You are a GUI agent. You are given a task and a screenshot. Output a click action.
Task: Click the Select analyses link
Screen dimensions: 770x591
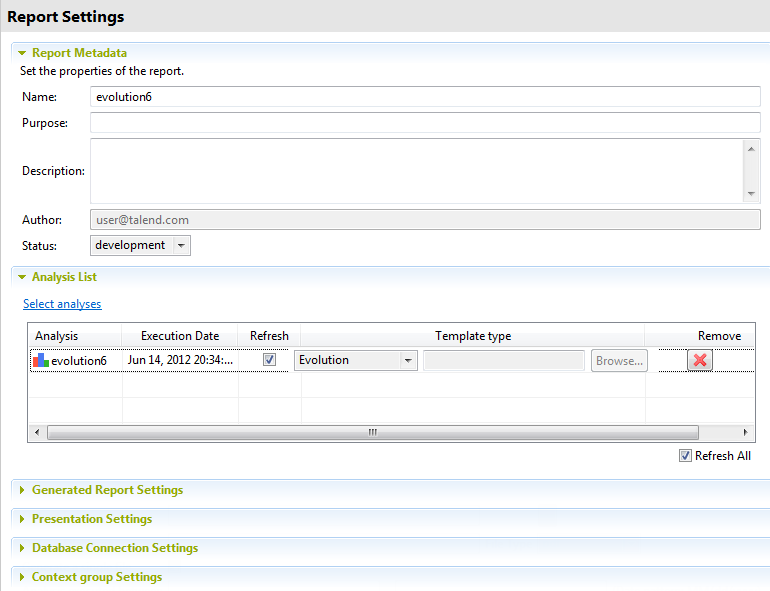click(62, 304)
